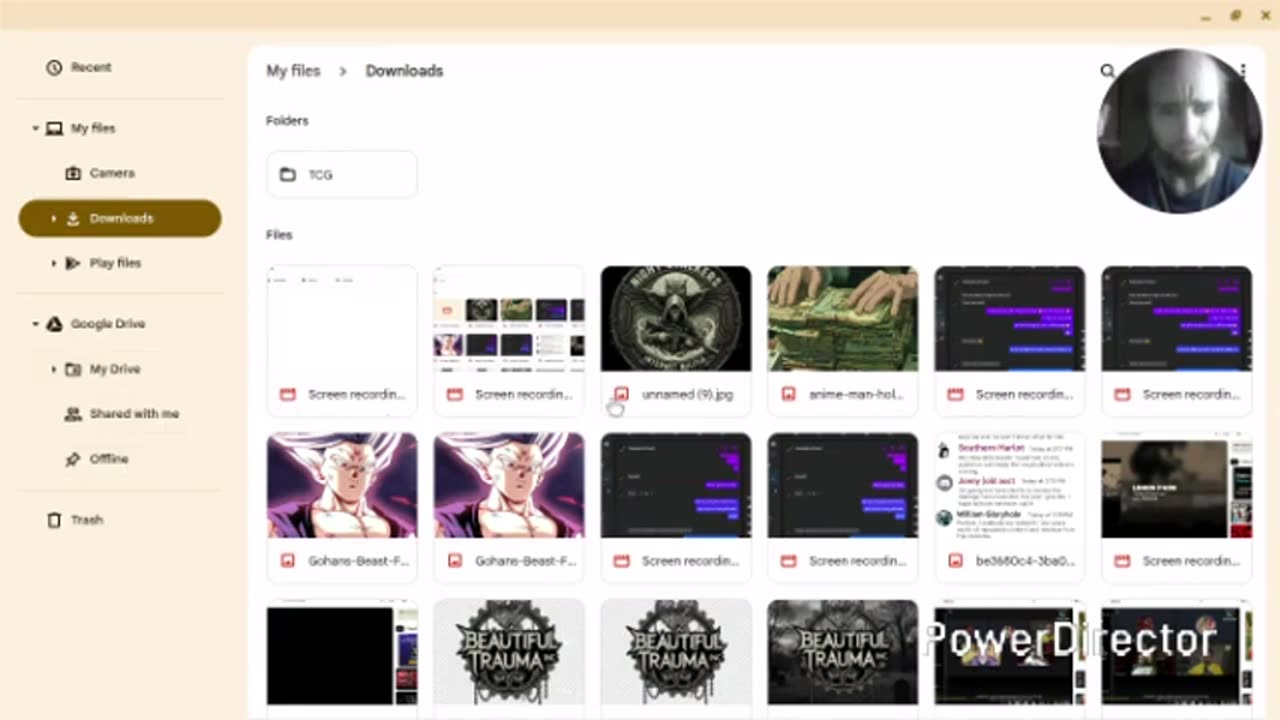
Task: Expand the Play files arrow
Action: [x=53, y=263]
